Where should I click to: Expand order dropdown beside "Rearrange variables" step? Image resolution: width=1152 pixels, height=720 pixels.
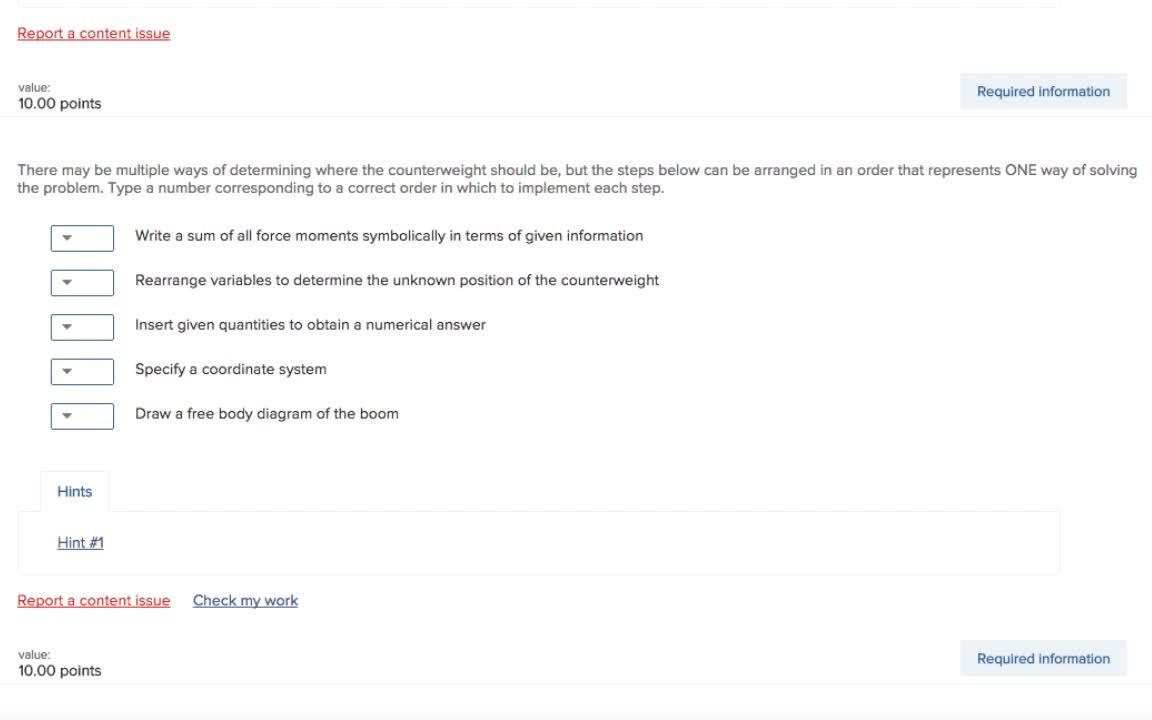[82, 282]
